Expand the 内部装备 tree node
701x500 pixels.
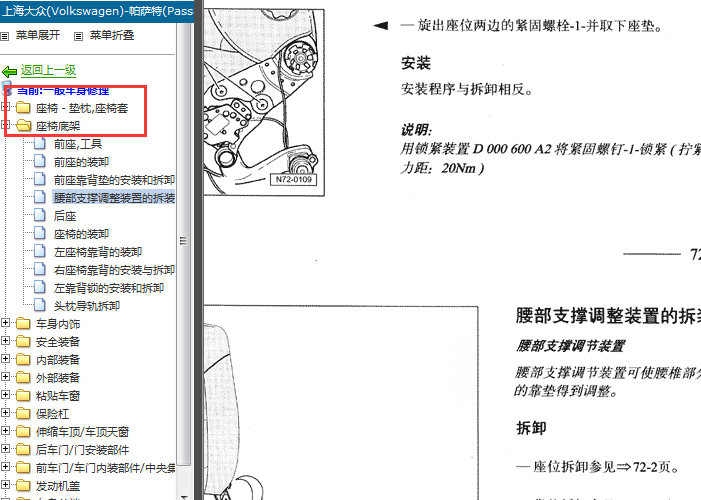(5, 358)
